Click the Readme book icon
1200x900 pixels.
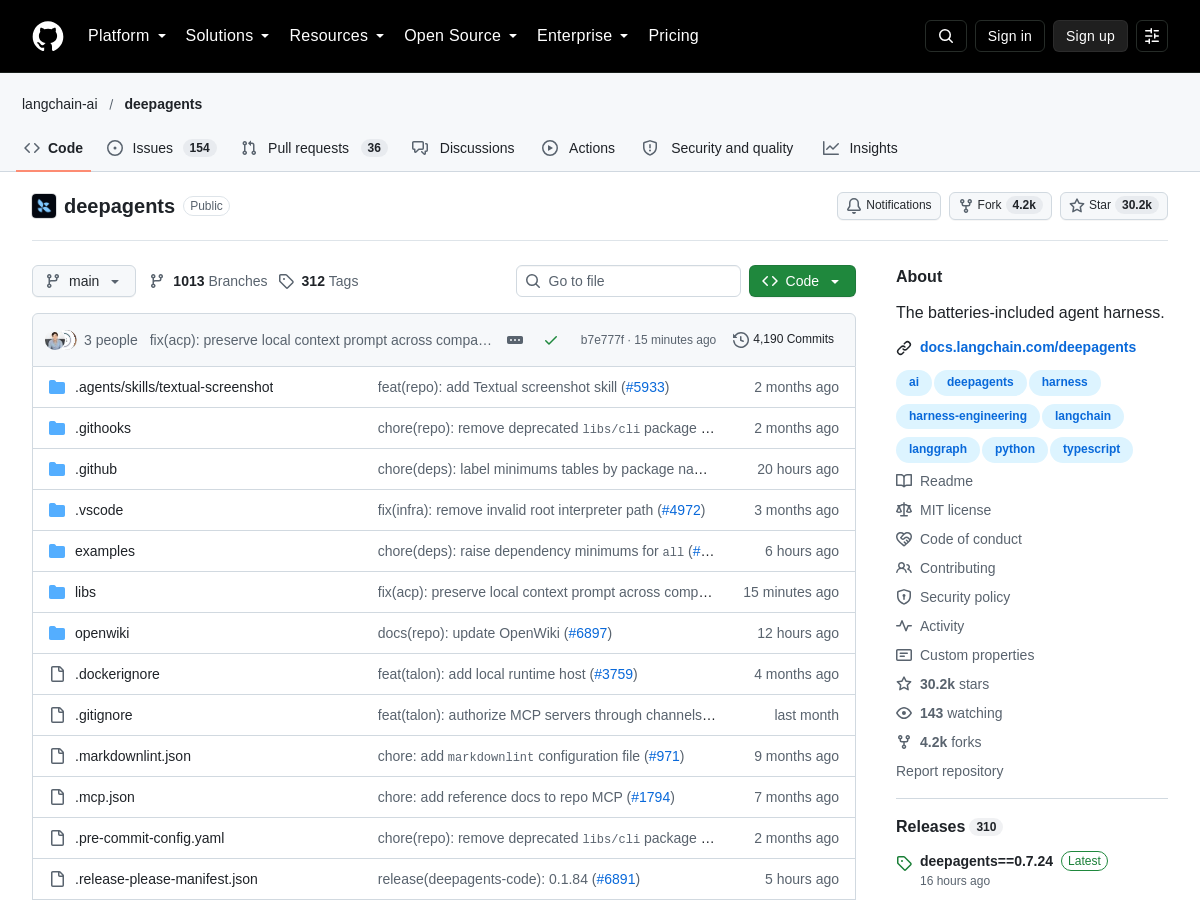(904, 481)
